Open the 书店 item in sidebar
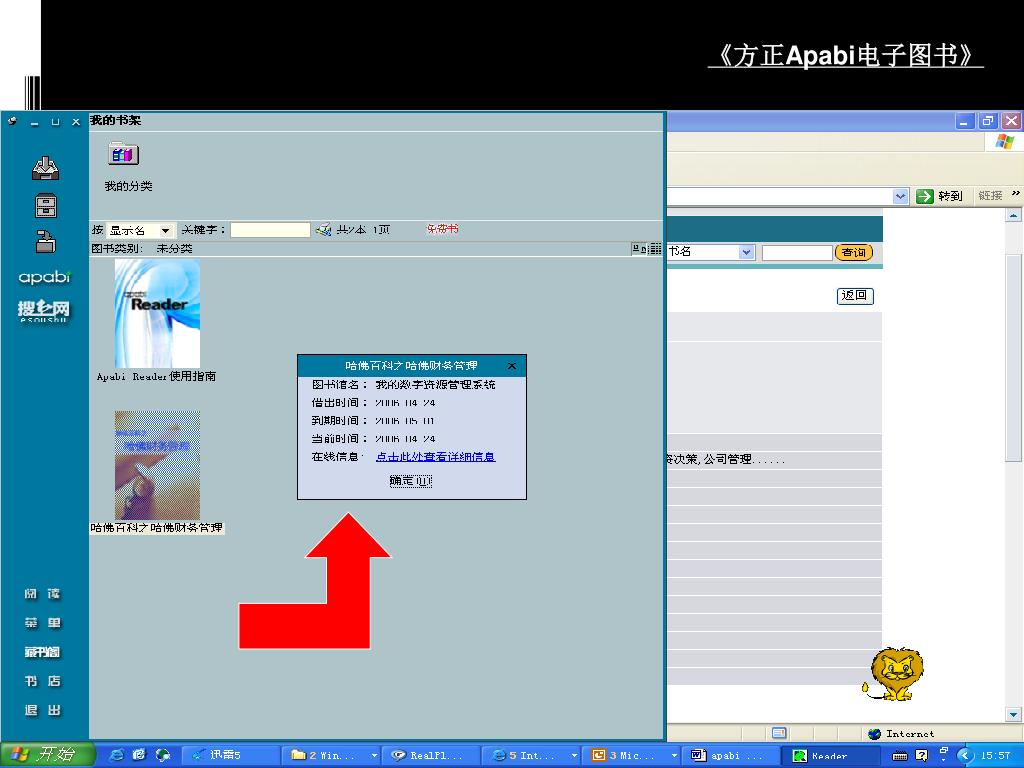The width and height of the screenshot is (1024, 768). coord(43,681)
